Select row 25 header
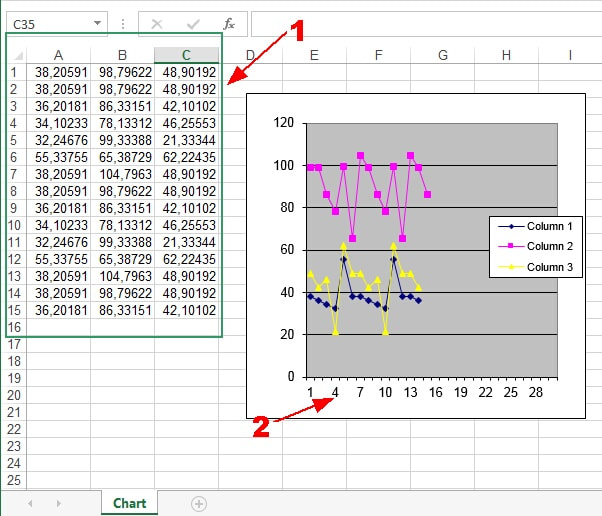Screen dimensions: 602x516 14,480
